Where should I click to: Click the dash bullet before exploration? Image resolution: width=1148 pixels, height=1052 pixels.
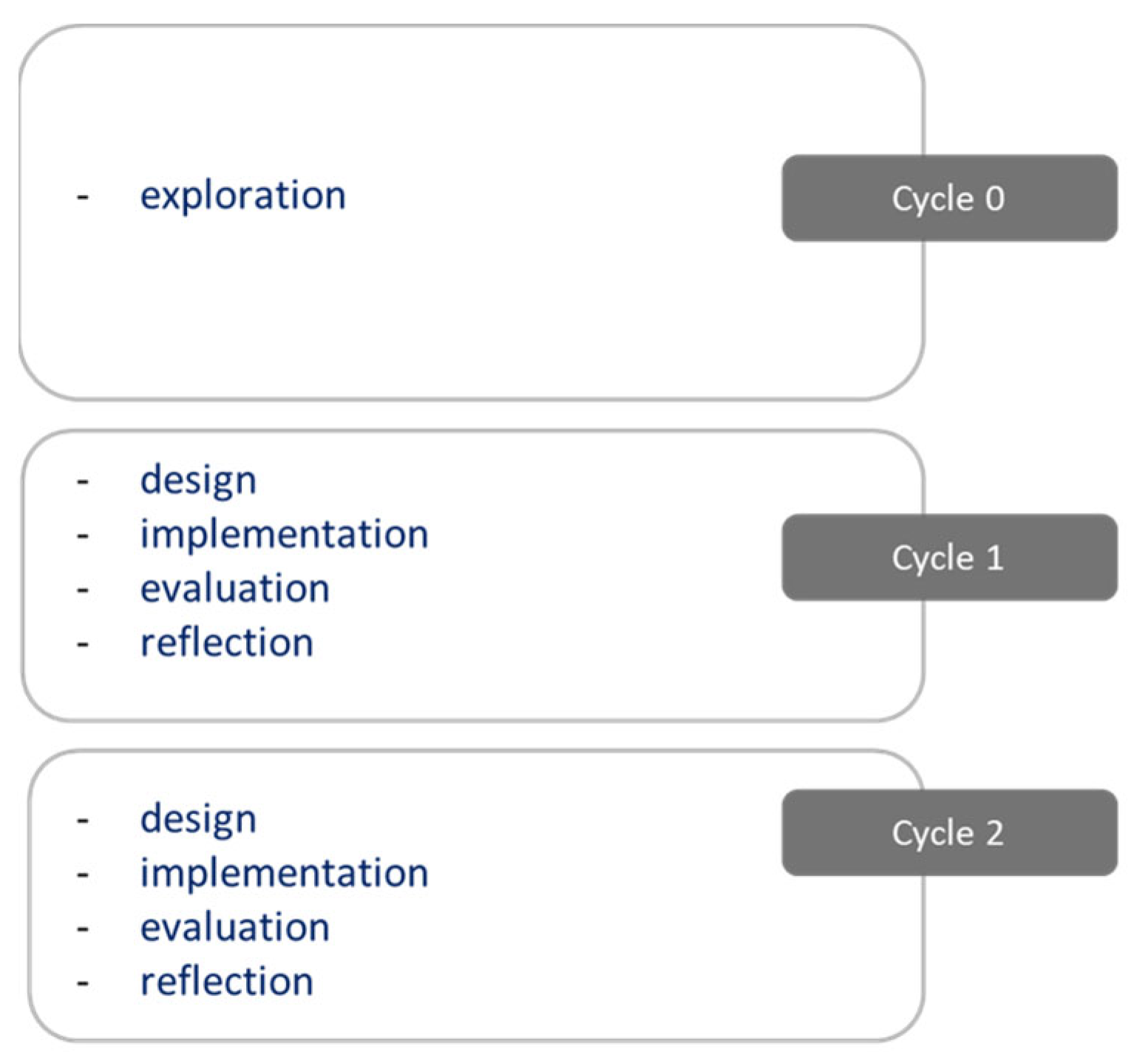point(83,197)
